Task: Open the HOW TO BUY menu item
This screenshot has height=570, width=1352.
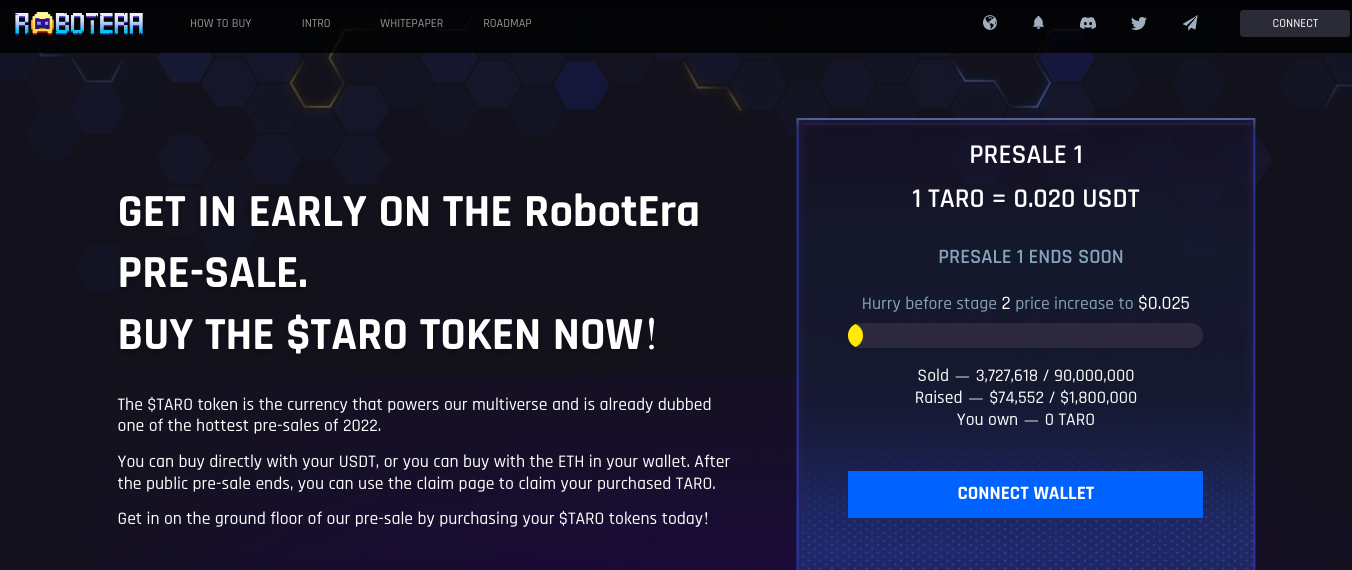Action: click(x=221, y=23)
